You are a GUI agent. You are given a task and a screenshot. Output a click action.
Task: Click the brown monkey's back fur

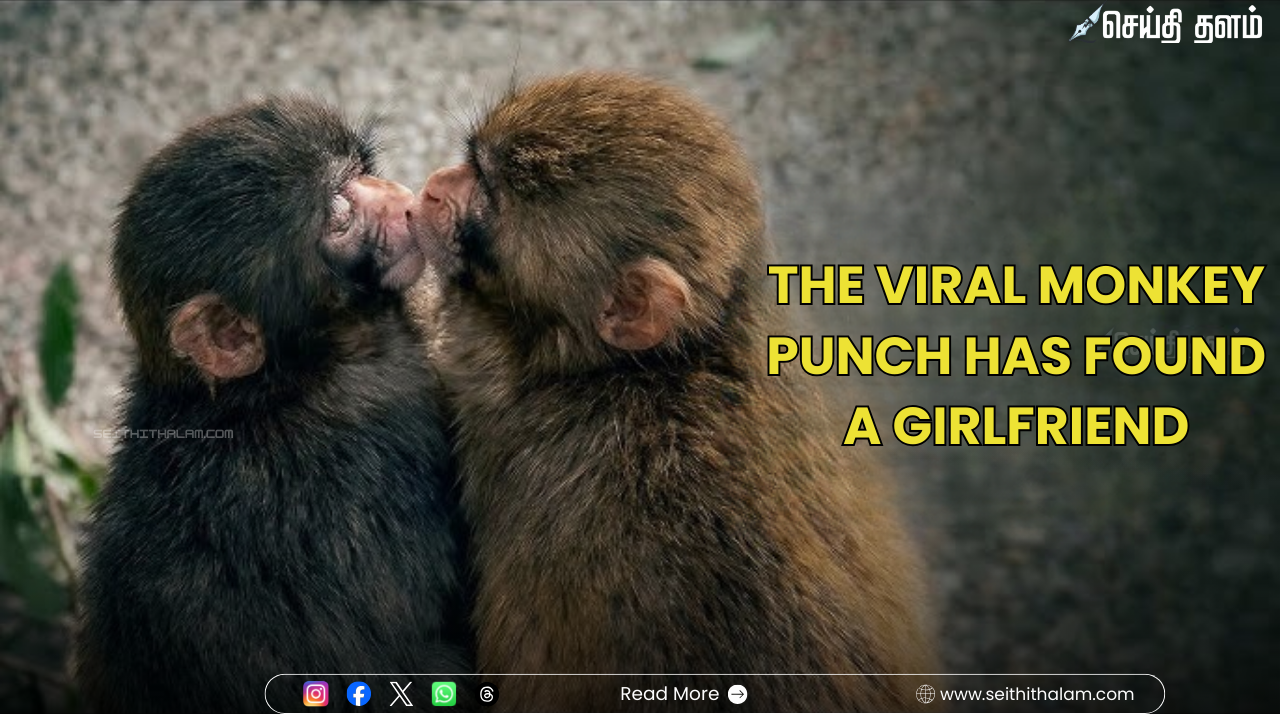[700, 520]
